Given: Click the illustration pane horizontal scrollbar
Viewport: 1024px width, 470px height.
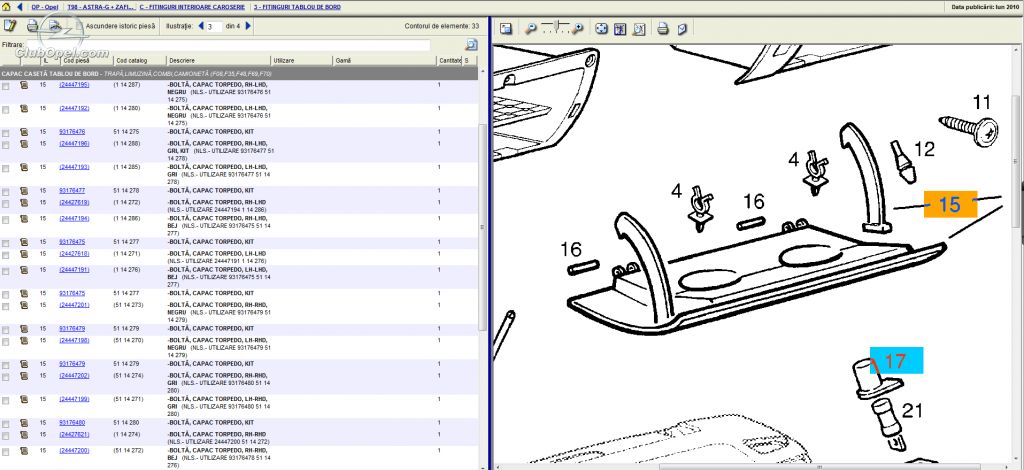Looking at the screenshot, I should [820, 467].
